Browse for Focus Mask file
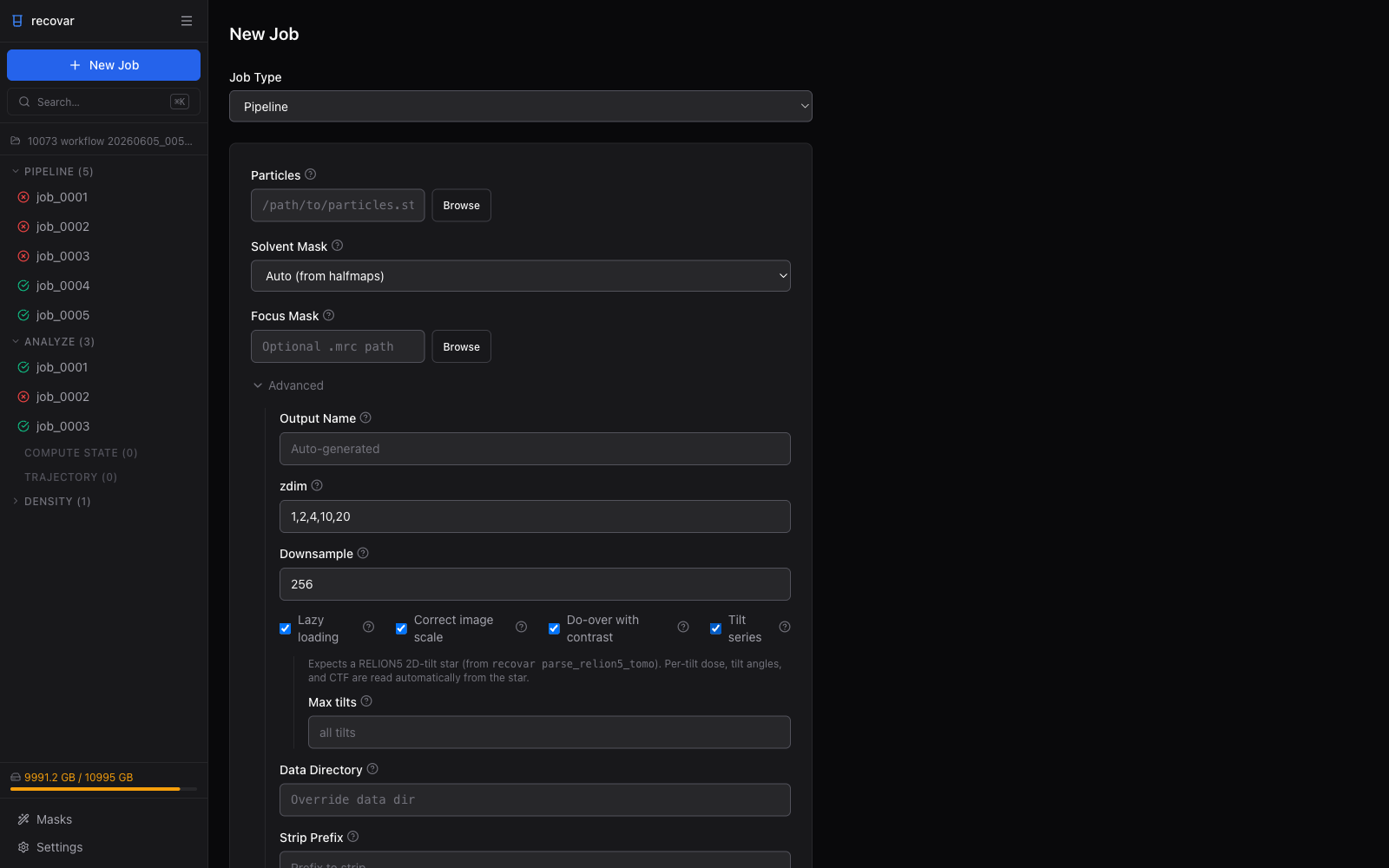Image resolution: width=1389 pixels, height=868 pixels. tap(461, 346)
